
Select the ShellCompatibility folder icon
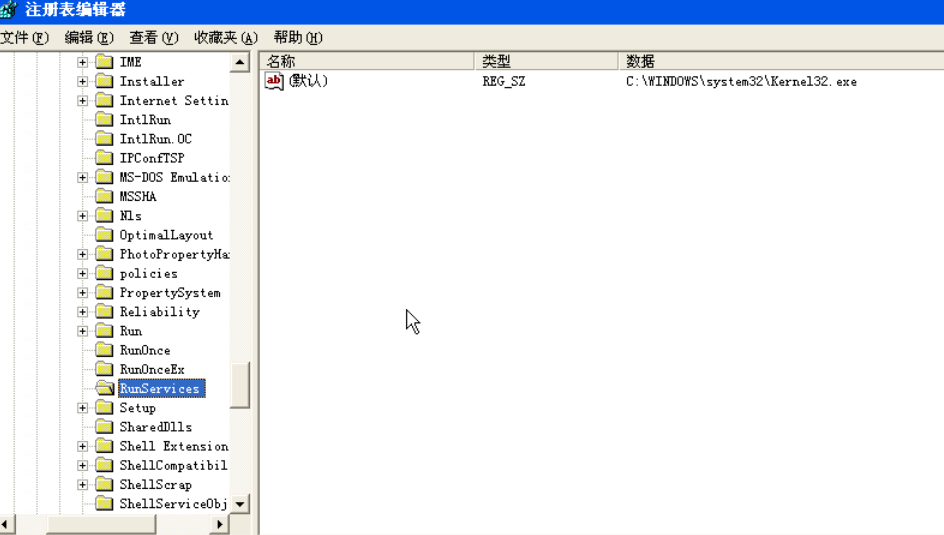click(x=105, y=466)
